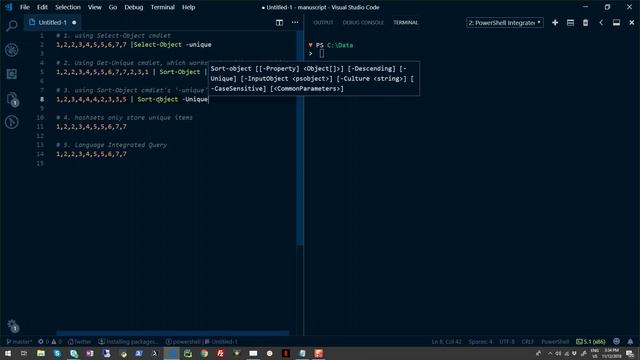
Task: Close the terminal panel
Action: pyautogui.click(x=631, y=22)
